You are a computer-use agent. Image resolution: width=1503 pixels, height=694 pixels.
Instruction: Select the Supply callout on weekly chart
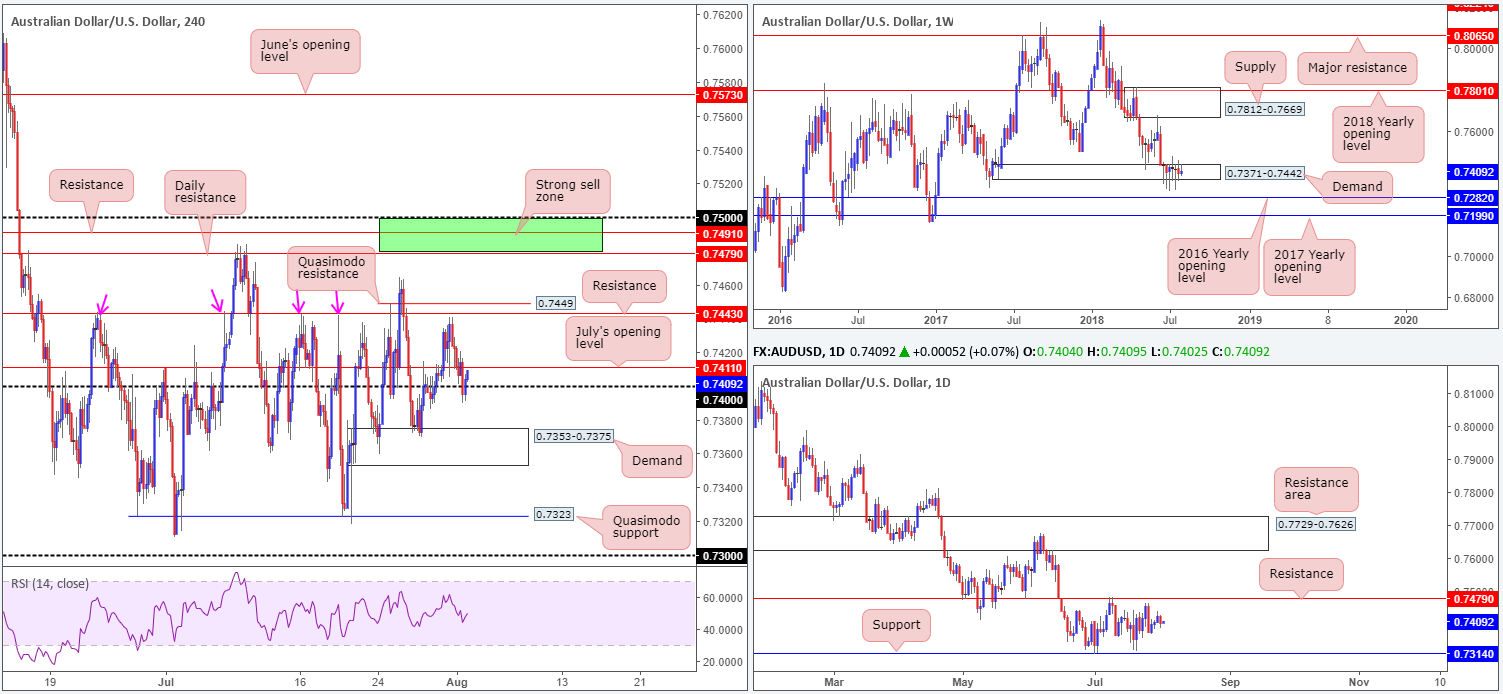1255,67
